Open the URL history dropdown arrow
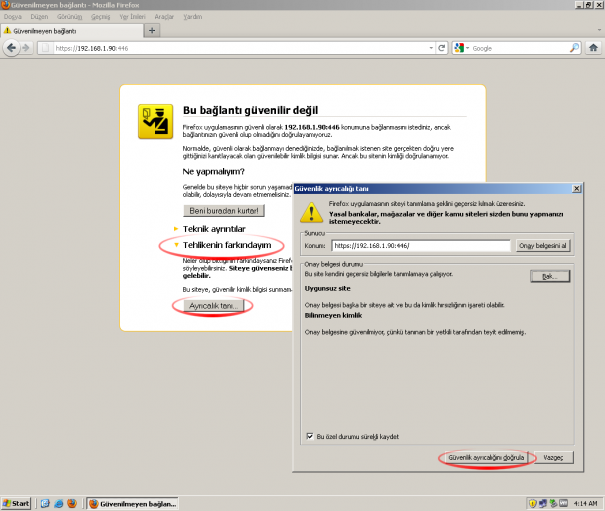Image resolution: width=605 pixels, height=511 pixels. [431, 48]
